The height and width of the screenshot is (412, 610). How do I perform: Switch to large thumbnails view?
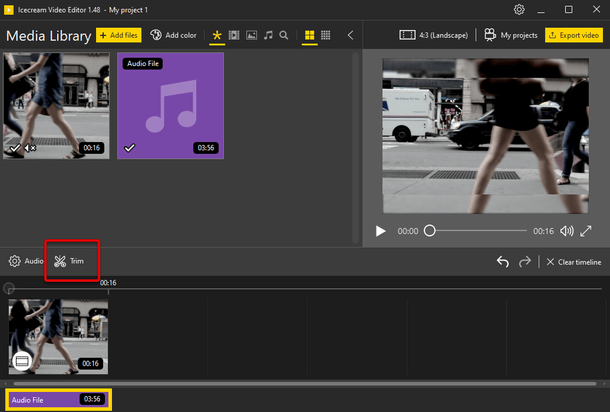point(310,35)
